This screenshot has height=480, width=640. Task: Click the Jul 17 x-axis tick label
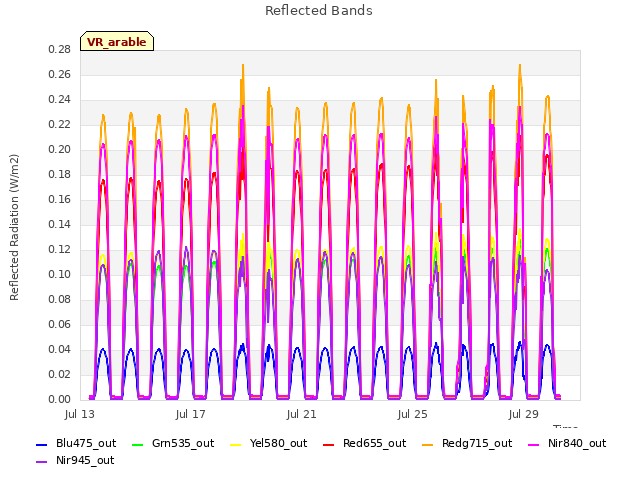(x=191, y=414)
